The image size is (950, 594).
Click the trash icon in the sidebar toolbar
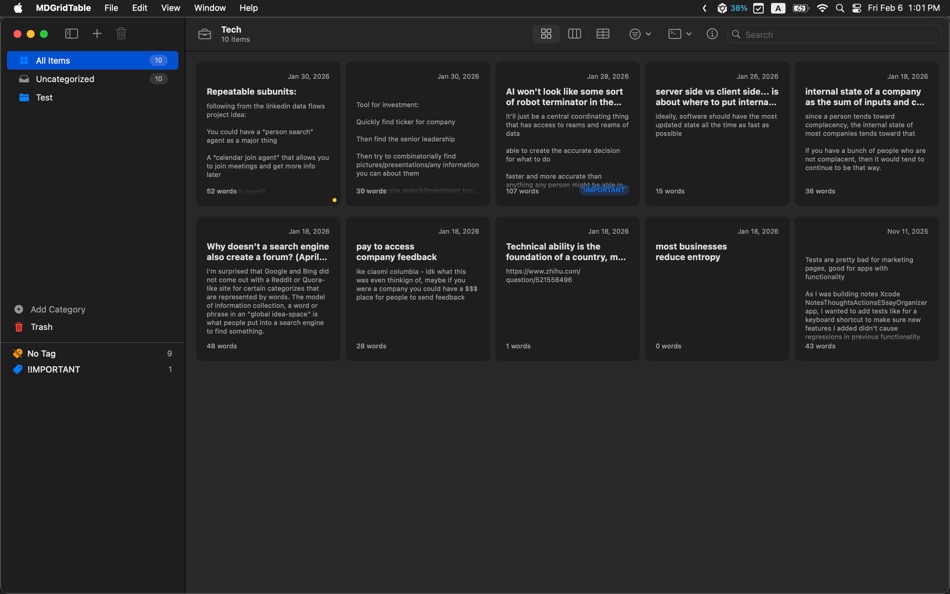point(120,33)
